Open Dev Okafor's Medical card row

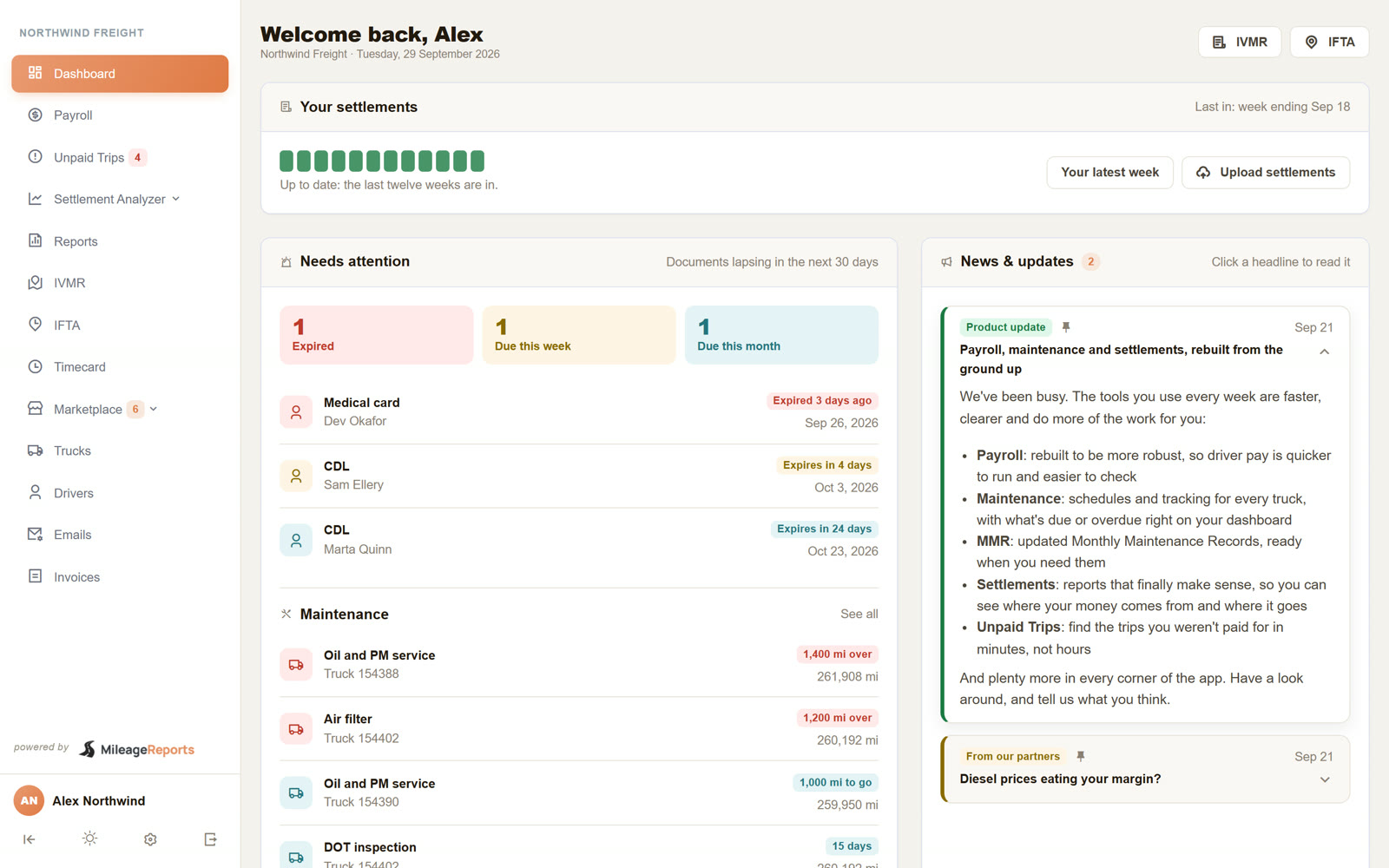[x=579, y=412]
